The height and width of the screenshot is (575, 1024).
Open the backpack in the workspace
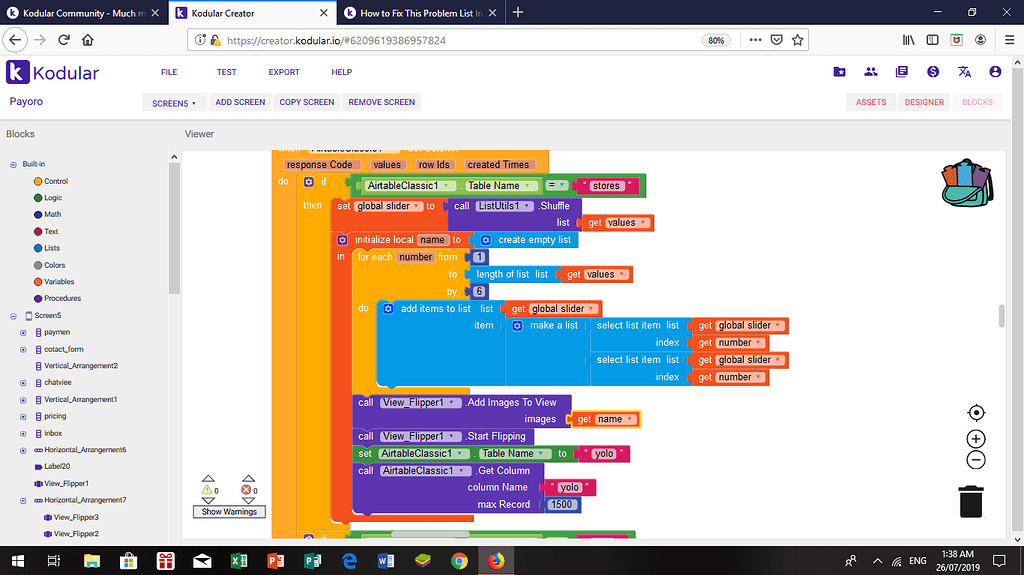(965, 183)
